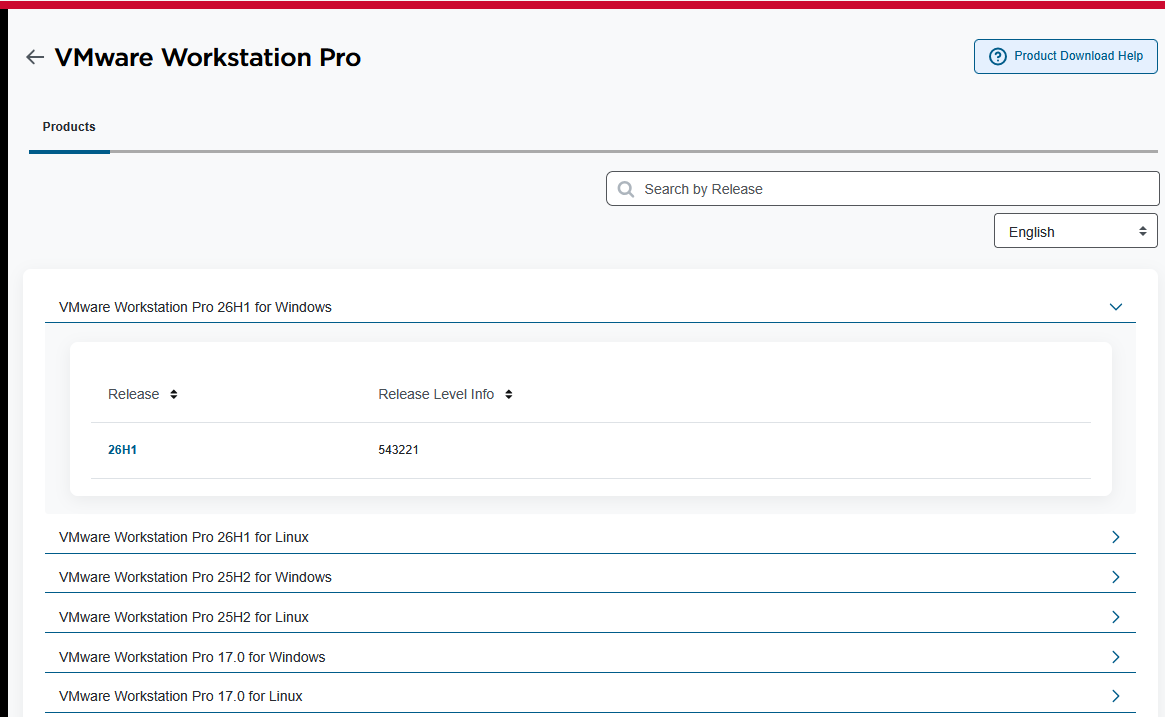Click the question mark help icon
Screen dimensions: 1165x717
click(x=998, y=56)
